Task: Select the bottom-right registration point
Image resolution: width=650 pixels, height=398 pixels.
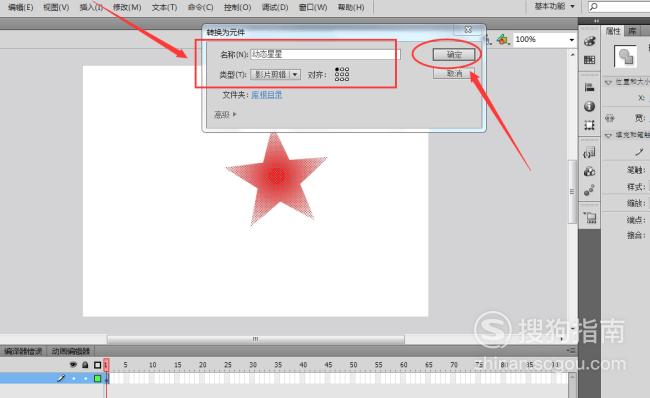Action: click(x=347, y=78)
